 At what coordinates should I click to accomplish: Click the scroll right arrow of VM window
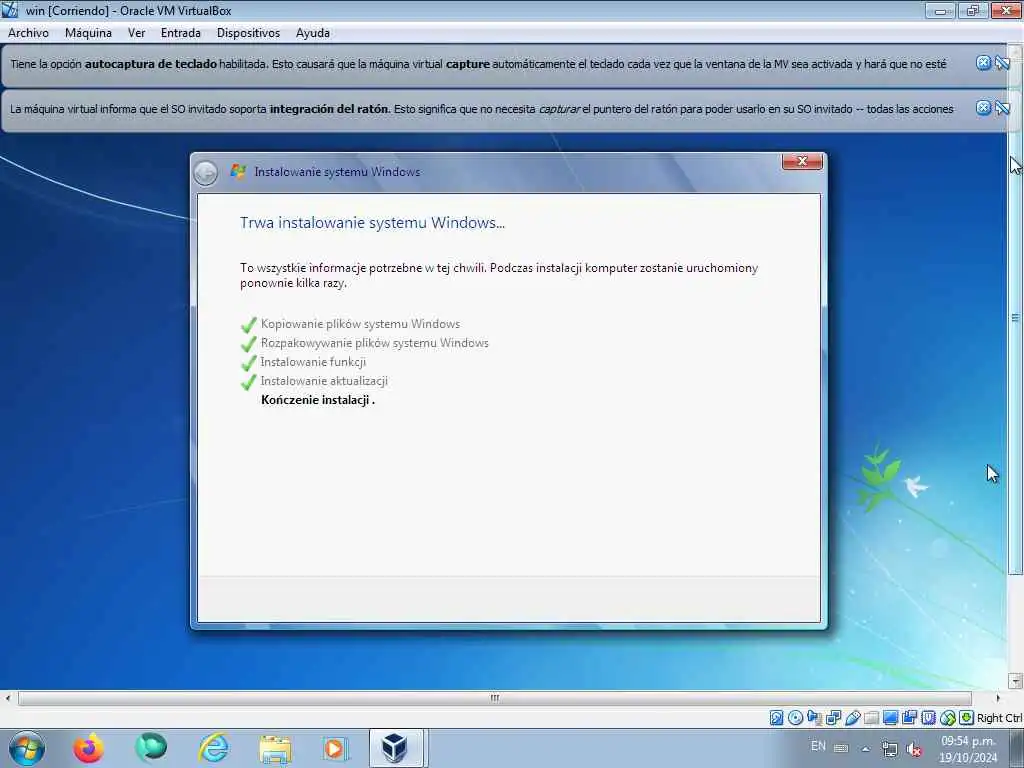point(997,698)
